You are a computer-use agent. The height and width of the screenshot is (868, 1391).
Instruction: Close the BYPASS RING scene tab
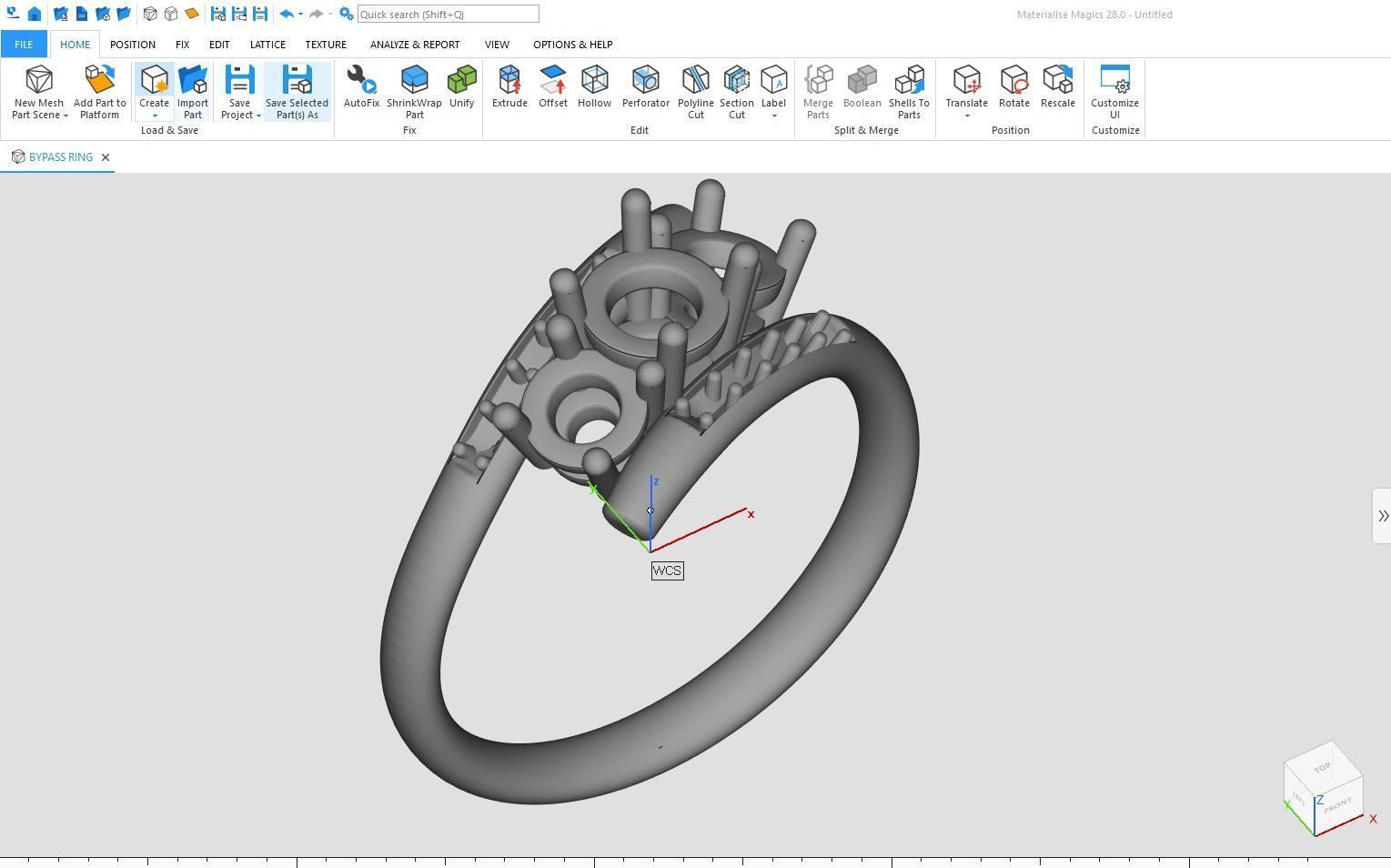(x=106, y=157)
